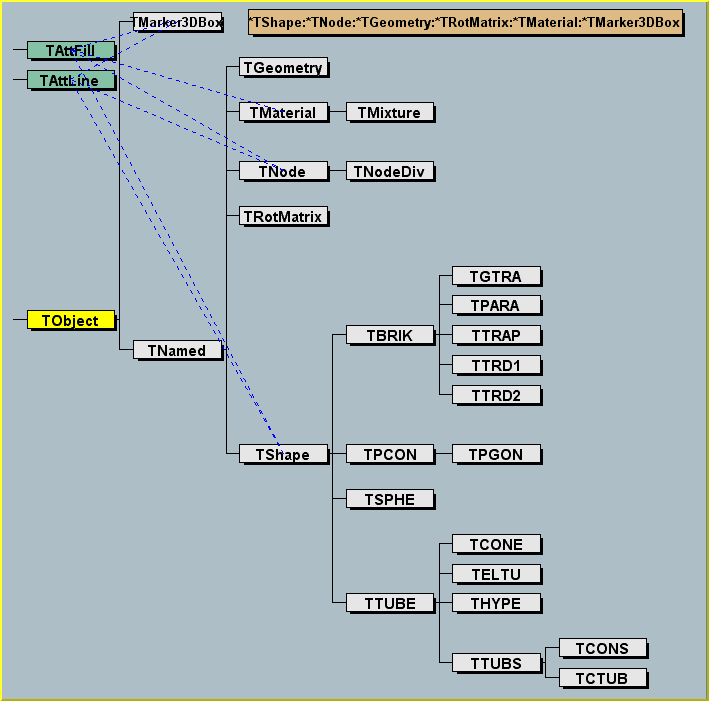709x701 pixels.
Task: Select the TTUBE class node
Action: (x=390, y=602)
